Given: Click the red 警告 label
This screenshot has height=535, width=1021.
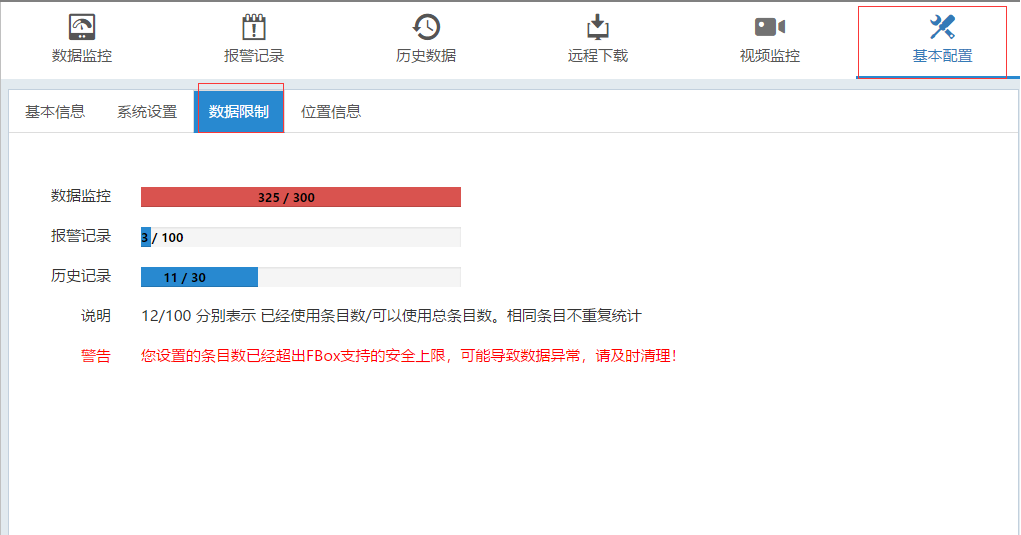Looking at the screenshot, I should click(96, 356).
